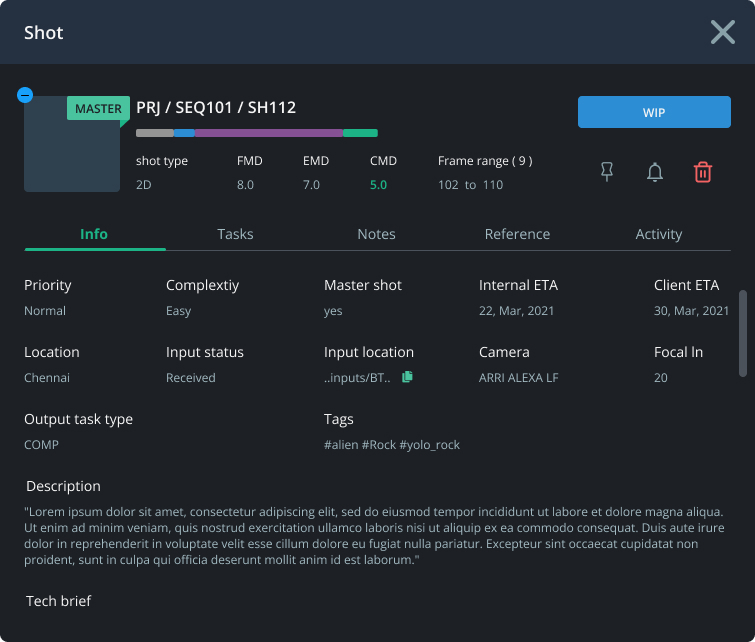
Task: Click the green MASTER tag ribbon
Action: 98,108
